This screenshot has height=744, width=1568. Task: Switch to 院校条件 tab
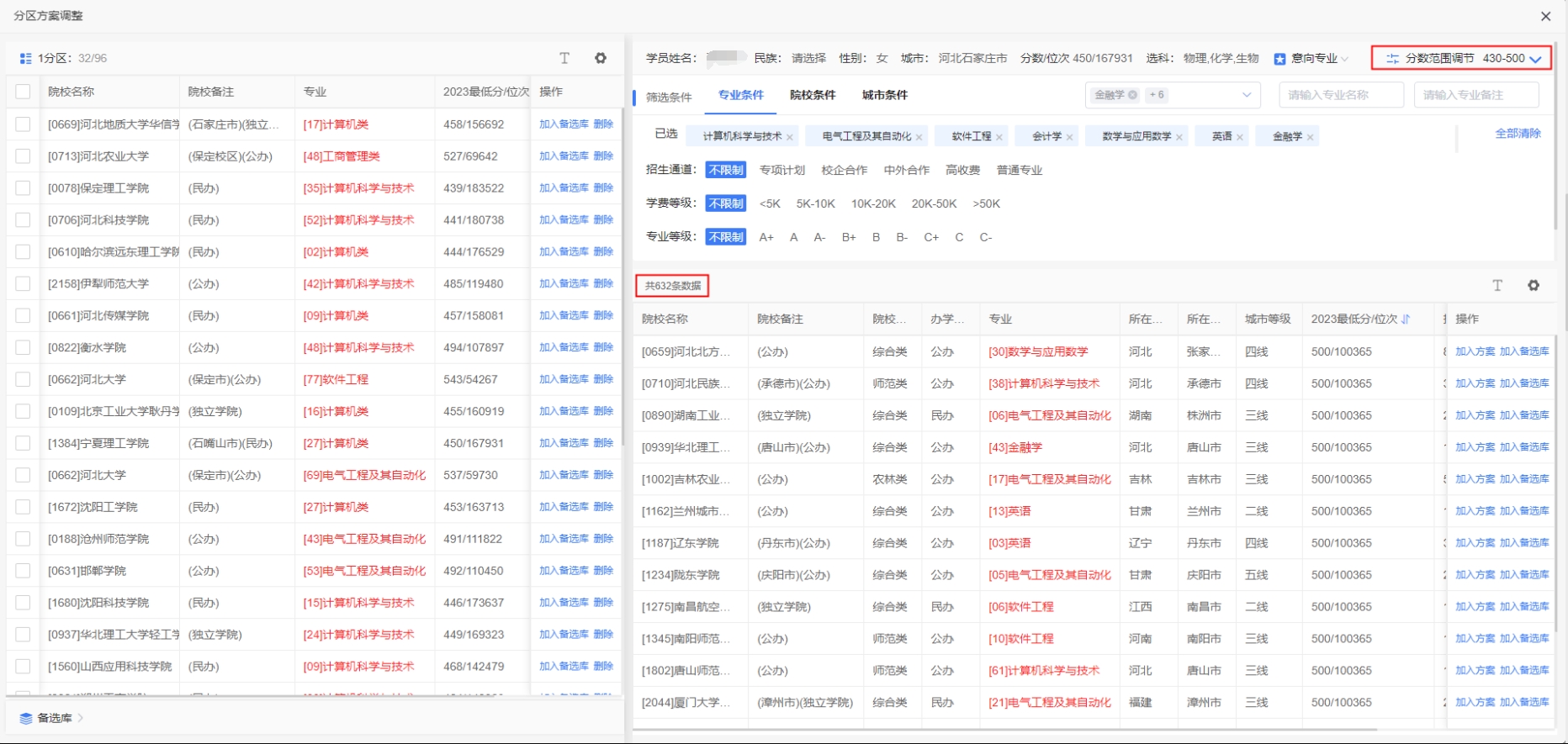813,95
